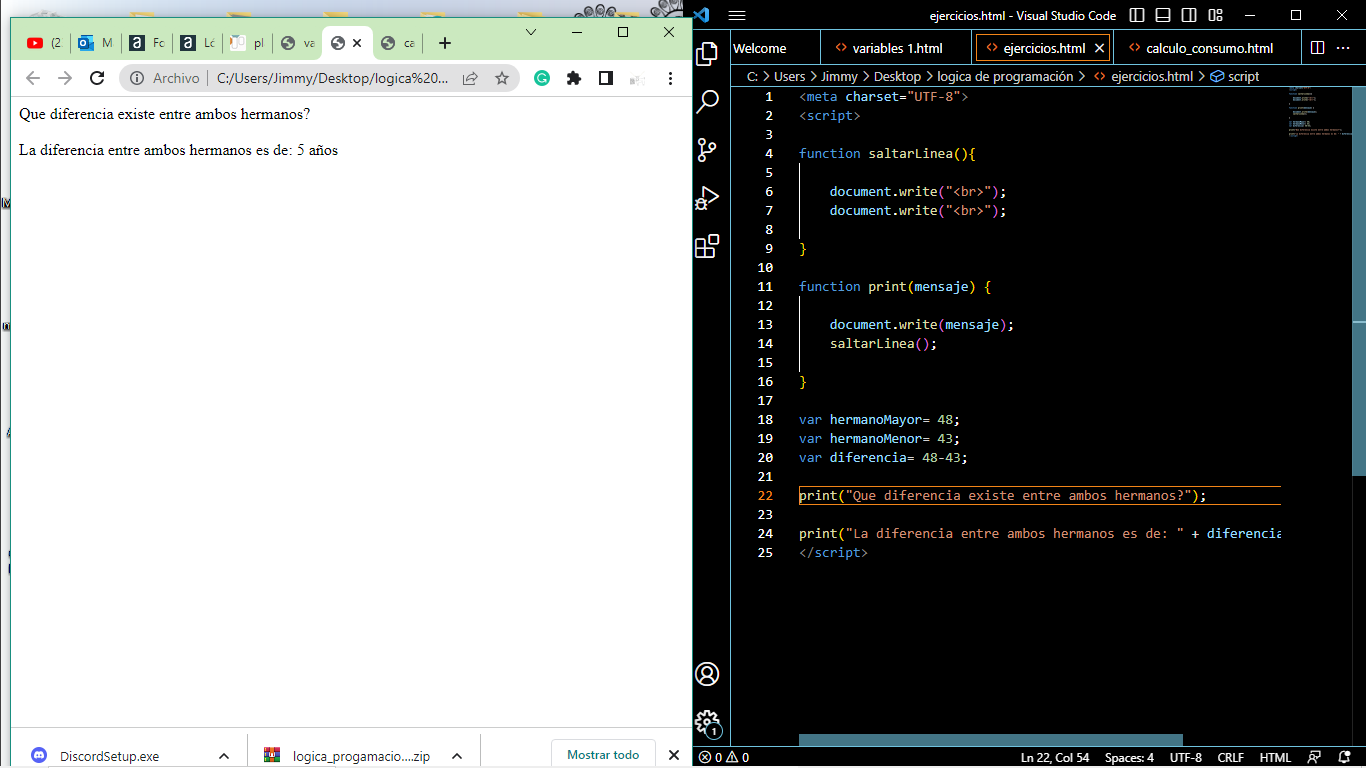Click line number 18 in the gutter
The width and height of the screenshot is (1366, 768).
click(765, 420)
